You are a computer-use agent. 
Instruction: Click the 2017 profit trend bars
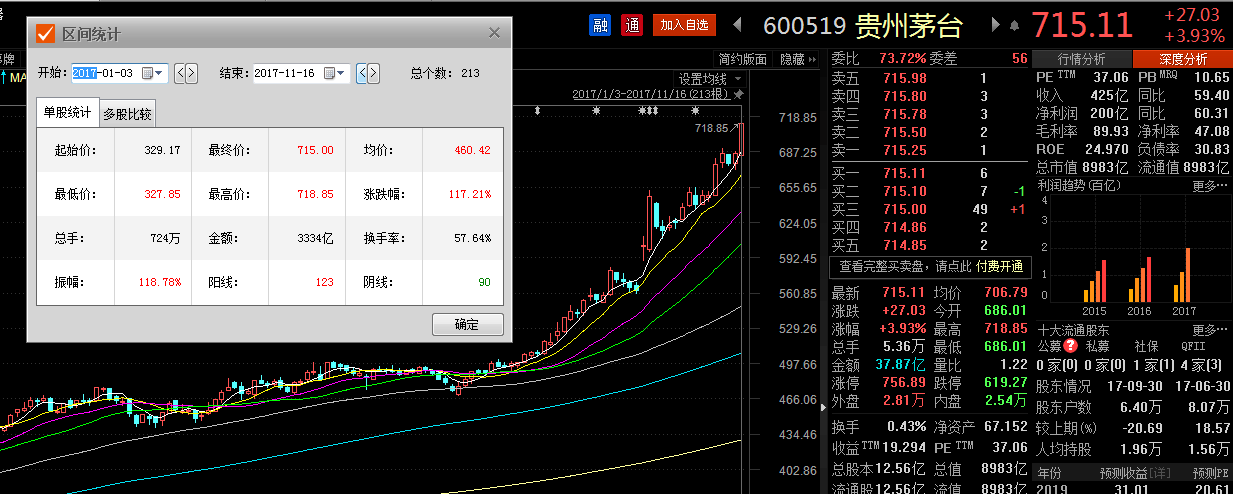(x=1183, y=274)
